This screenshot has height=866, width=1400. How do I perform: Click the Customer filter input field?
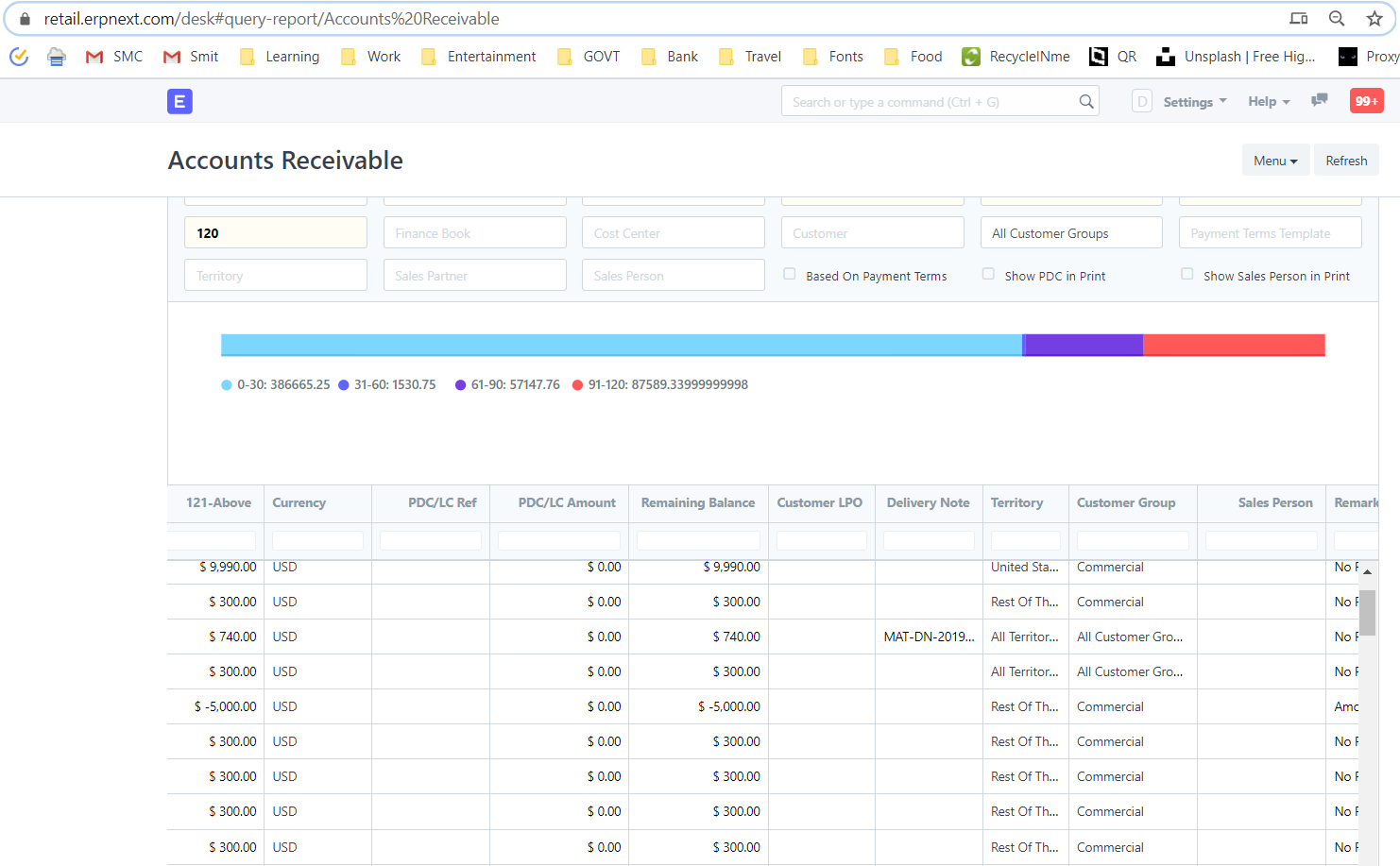tap(872, 232)
